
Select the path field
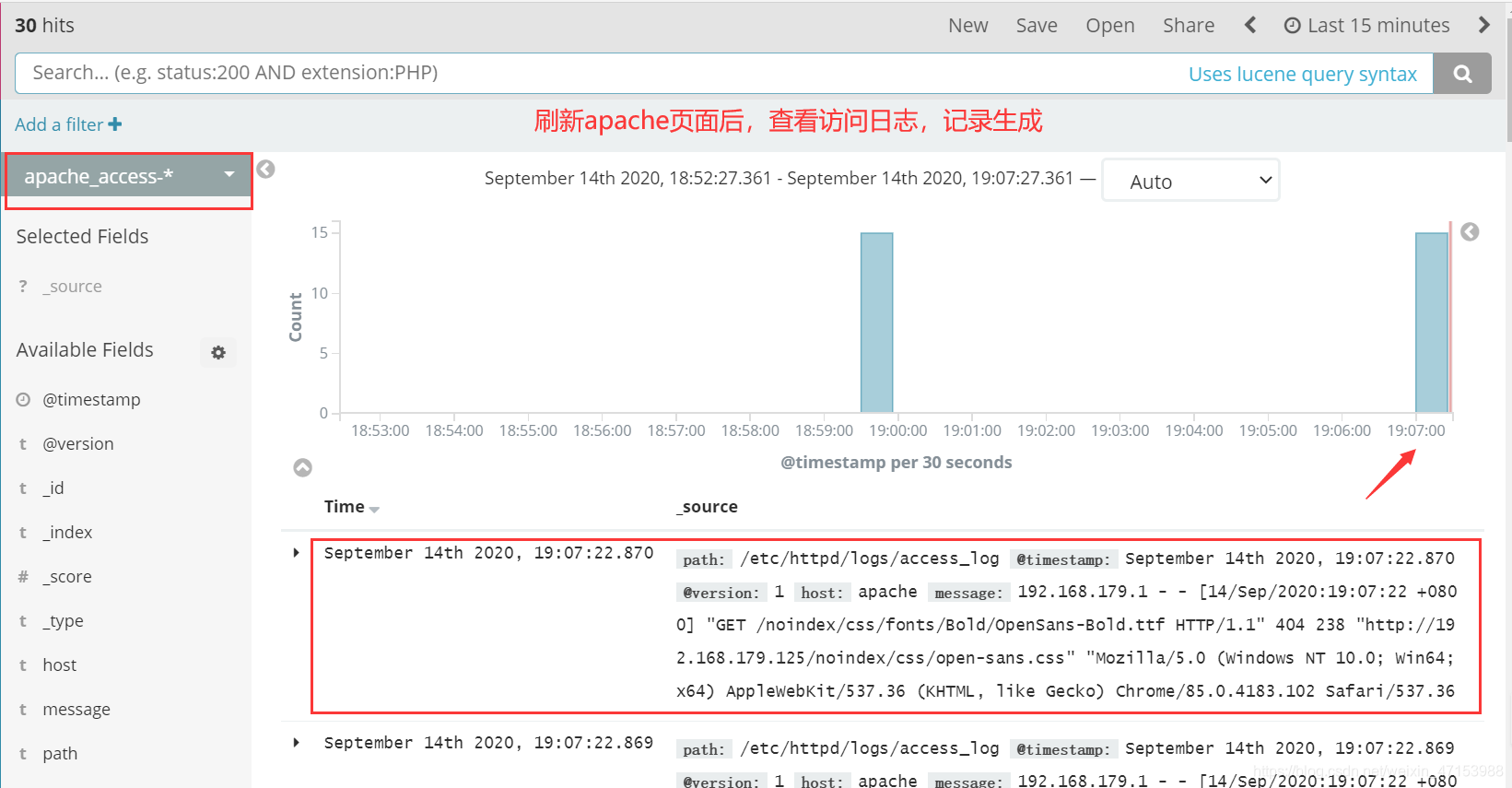60,754
